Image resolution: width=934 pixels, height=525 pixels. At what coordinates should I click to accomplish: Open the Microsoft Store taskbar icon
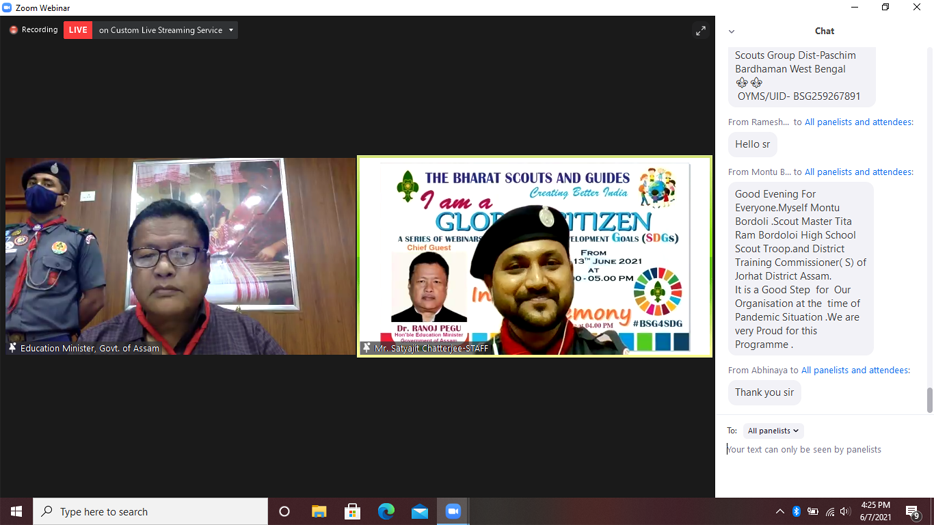pyautogui.click(x=352, y=511)
